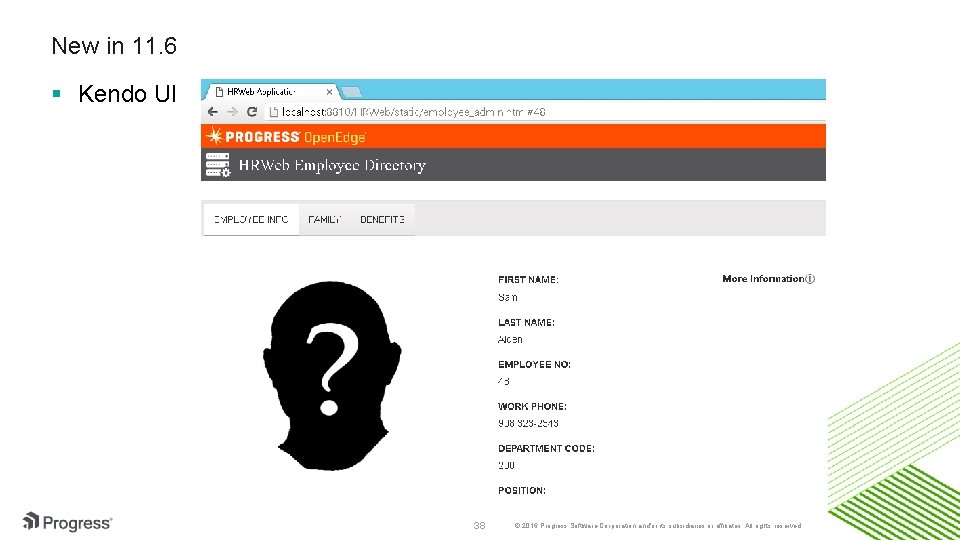Reload the page with the refresh icon
The width and height of the screenshot is (960, 540).
tap(252, 111)
